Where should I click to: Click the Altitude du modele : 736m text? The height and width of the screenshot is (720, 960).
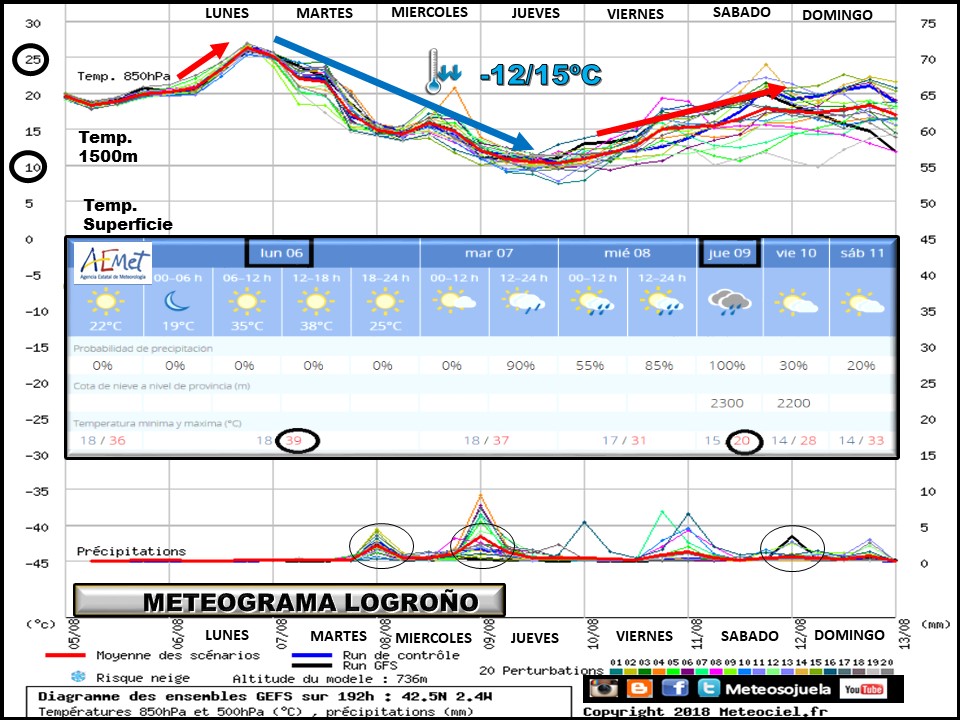pos(330,678)
